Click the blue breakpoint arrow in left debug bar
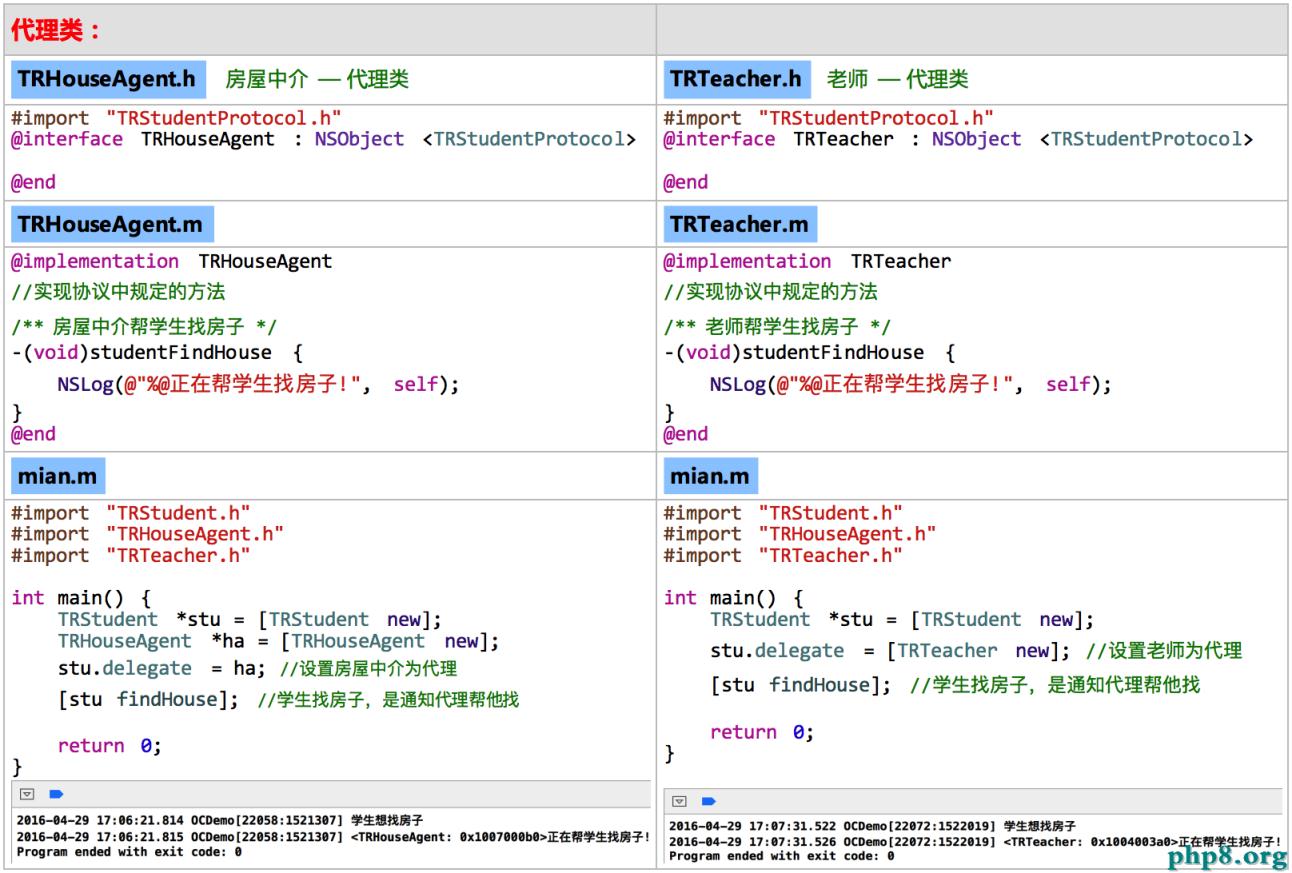Image resolution: width=1292 pixels, height=873 pixels. 56,794
